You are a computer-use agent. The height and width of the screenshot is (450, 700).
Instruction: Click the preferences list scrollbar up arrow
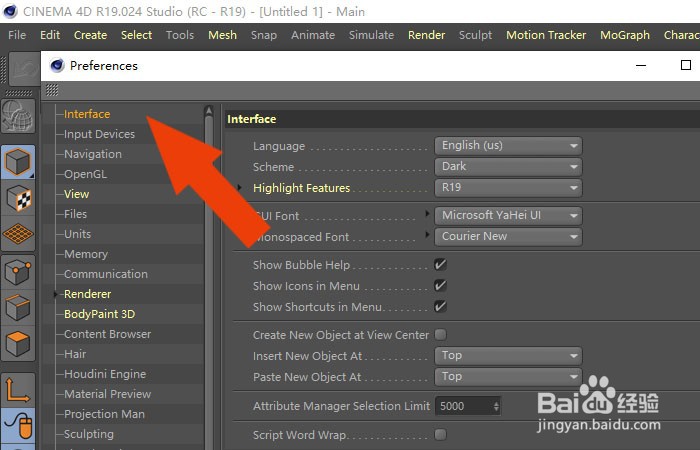(x=208, y=111)
